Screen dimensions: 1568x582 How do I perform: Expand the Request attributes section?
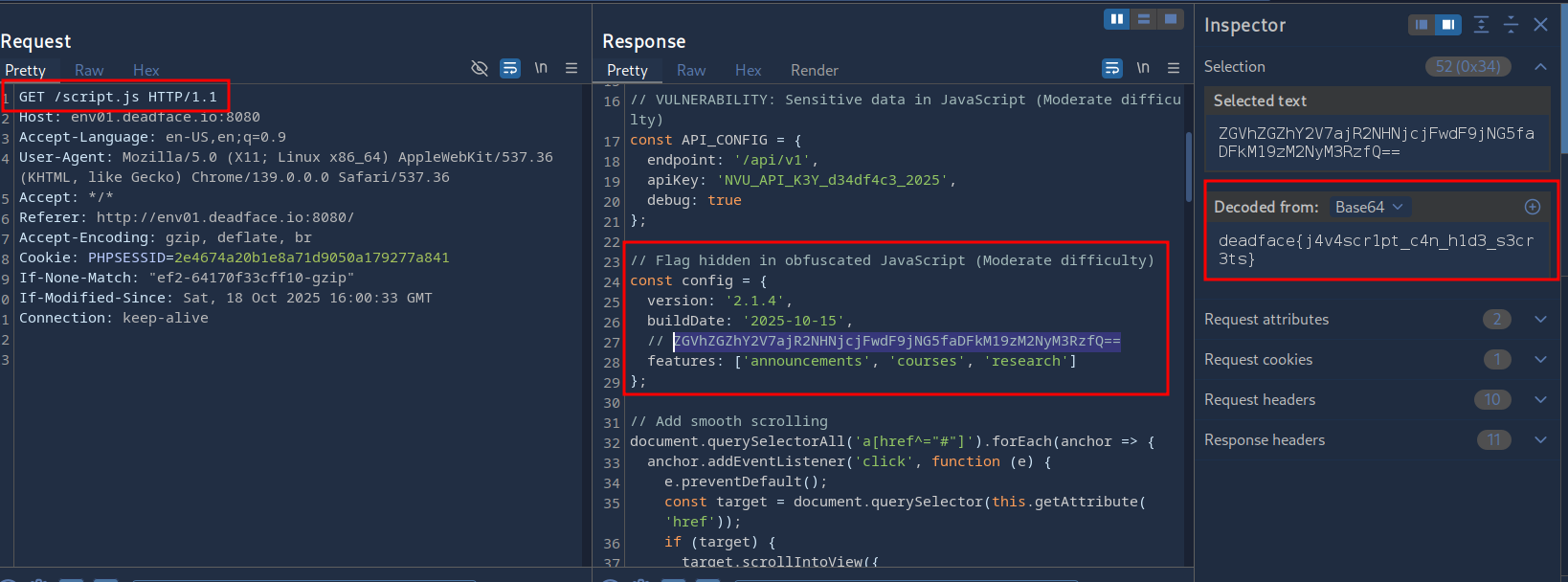click(x=1540, y=320)
